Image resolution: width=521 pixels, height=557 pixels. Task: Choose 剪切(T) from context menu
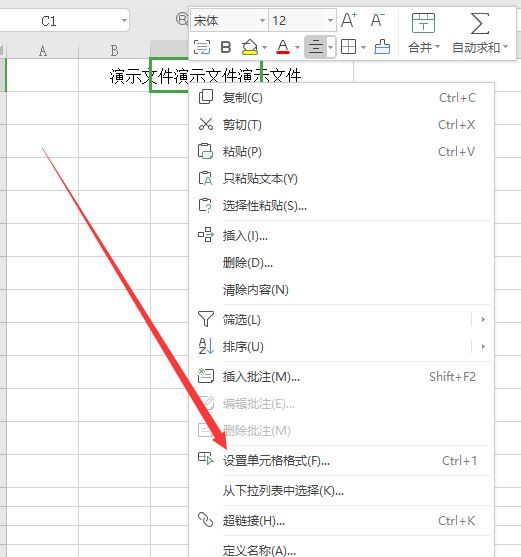tap(341, 125)
